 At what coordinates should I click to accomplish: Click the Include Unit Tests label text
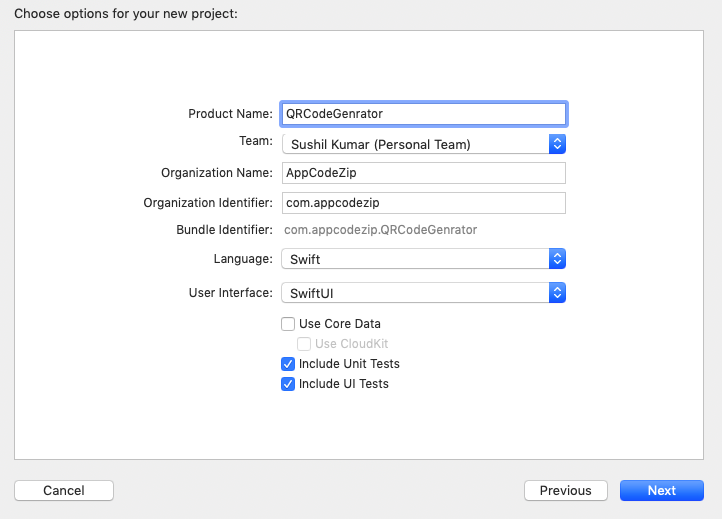click(x=349, y=364)
